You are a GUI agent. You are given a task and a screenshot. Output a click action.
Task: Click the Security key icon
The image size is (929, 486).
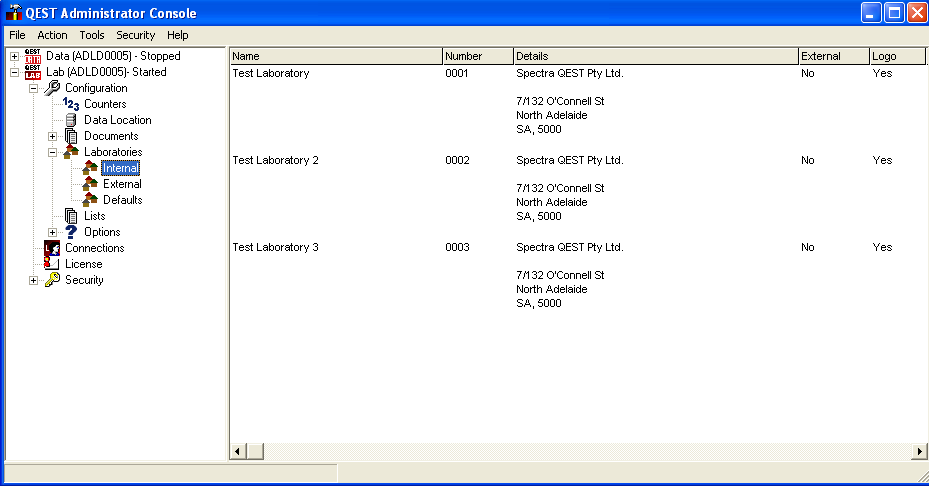pyautogui.click(x=53, y=280)
